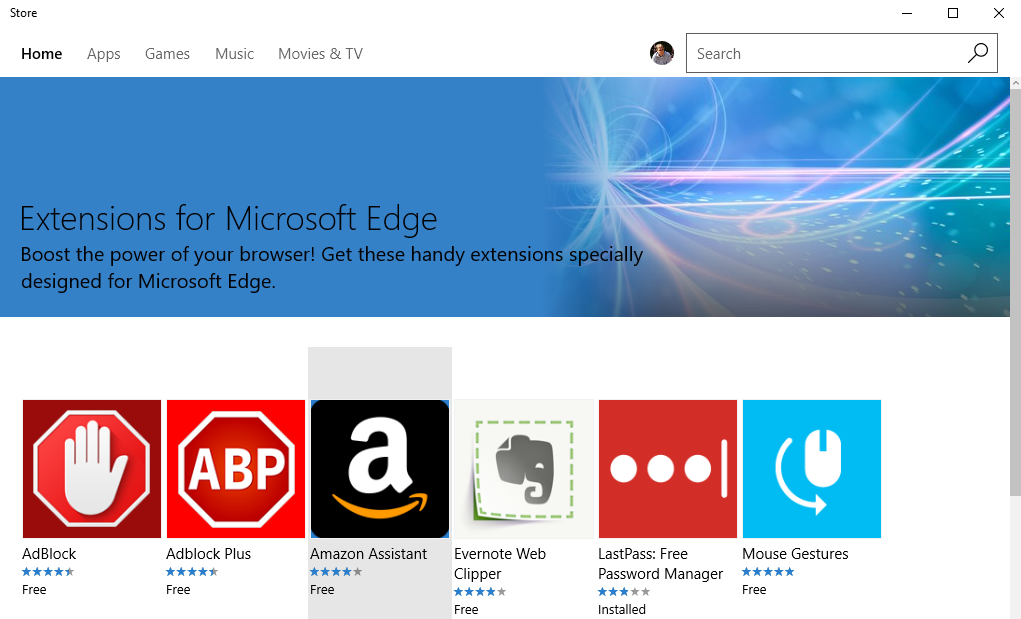The width and height of the screenshot is (1021, 619).
Task: Click the search magnifier icon
Action: [977, 53]
